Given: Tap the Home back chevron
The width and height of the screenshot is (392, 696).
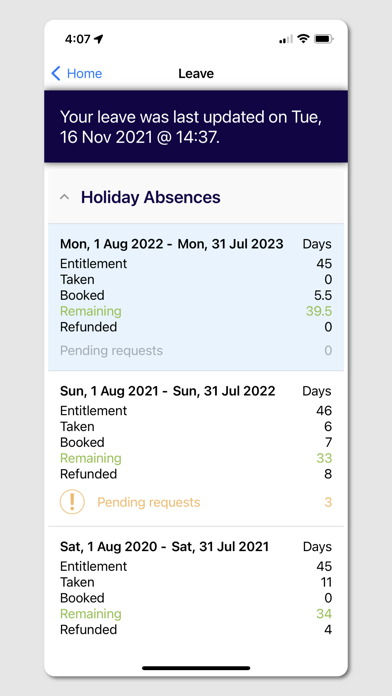Looking at the screenshot, I should pos(56,73).
